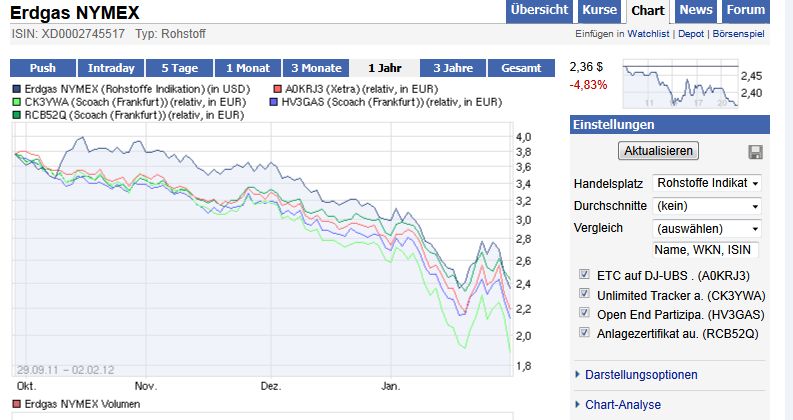The height and width of the screenshot is (420, 793).
Task: Open the Durchschnitte dropdown
Action: pyautogui.click(x=707, y=206)
